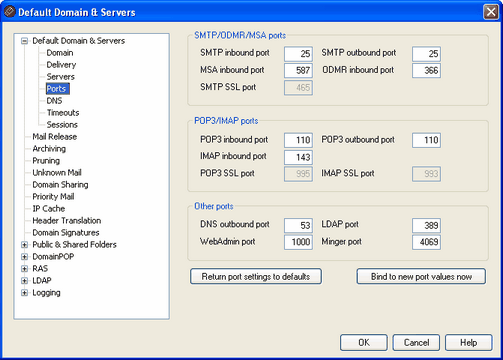Expand the LDAP tree node
The width and height of the screenshot is (503, 360).
tap(24, 281)
